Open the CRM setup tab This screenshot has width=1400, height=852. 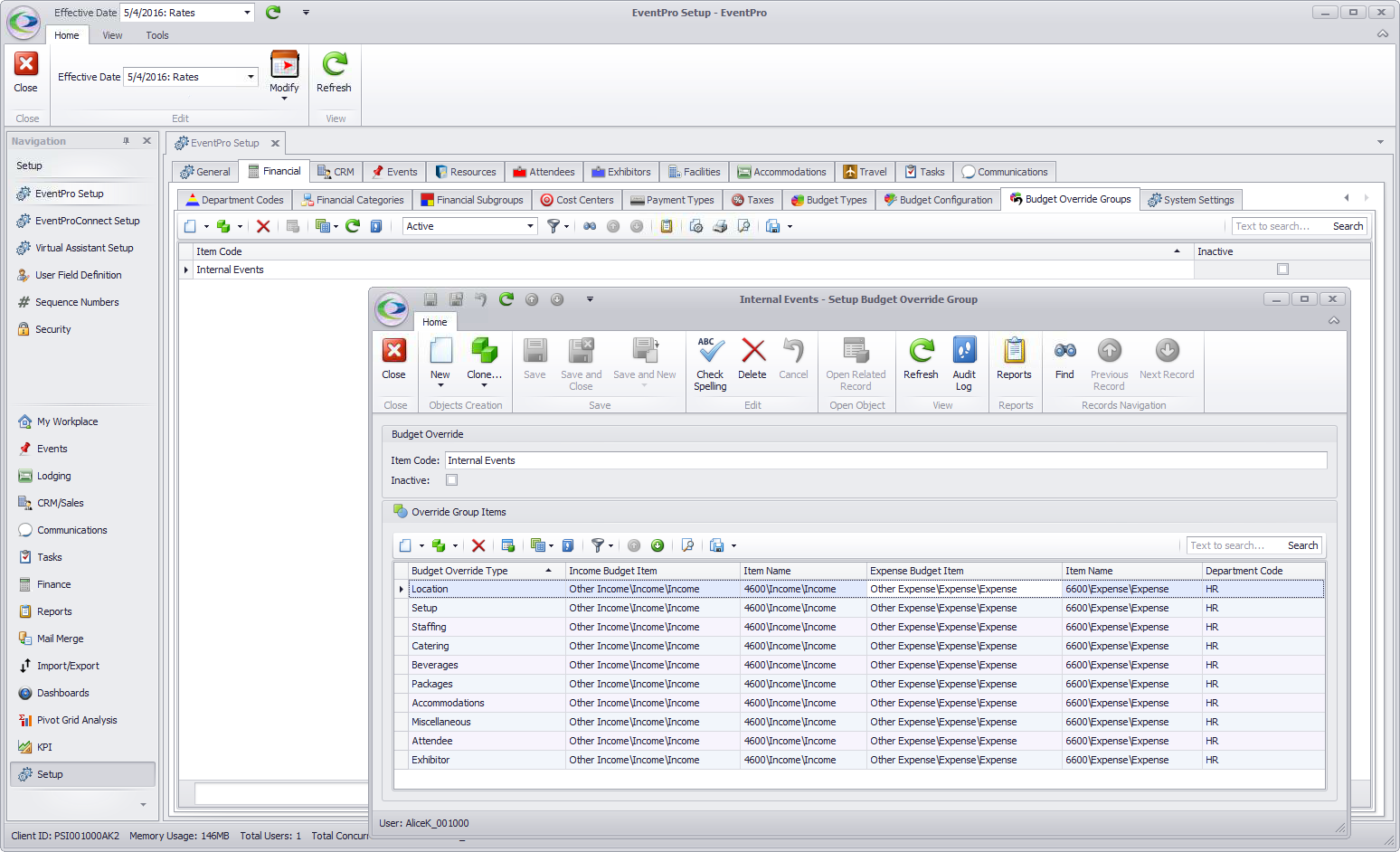click(336, 172)
